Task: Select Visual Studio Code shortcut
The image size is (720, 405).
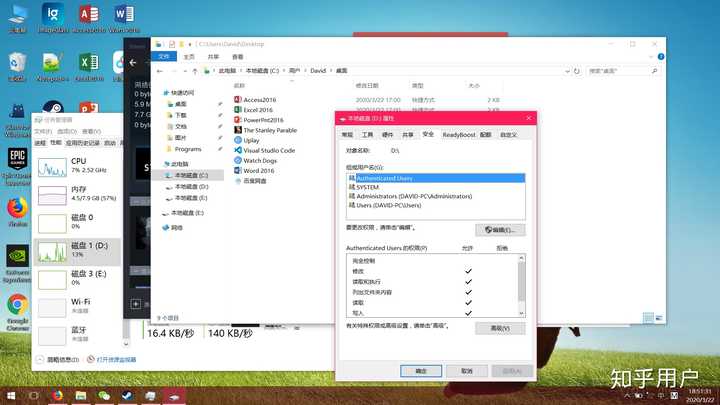Action: click(264, 150)
